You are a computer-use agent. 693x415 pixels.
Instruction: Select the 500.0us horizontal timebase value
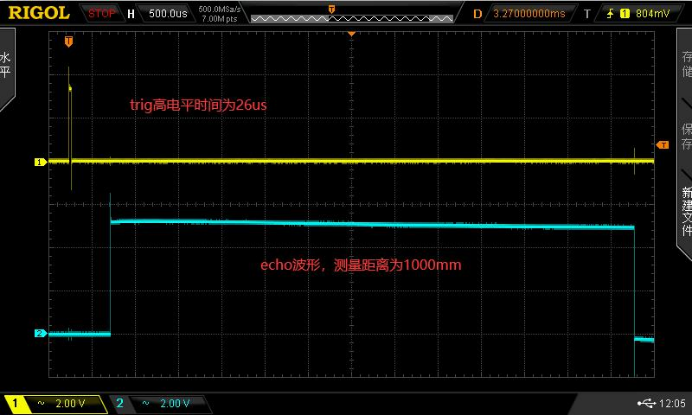168,13
